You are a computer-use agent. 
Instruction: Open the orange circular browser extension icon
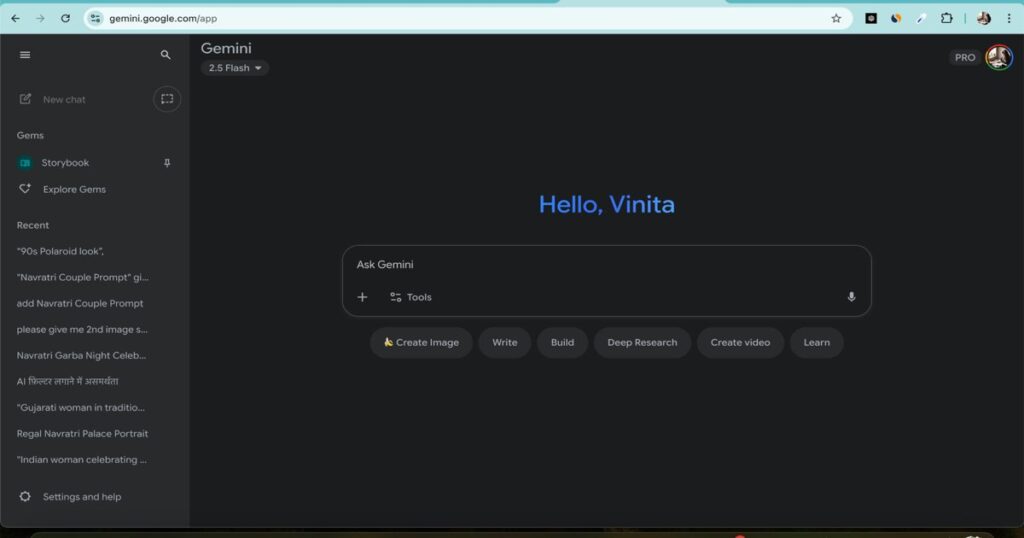(x=896, y=18)
